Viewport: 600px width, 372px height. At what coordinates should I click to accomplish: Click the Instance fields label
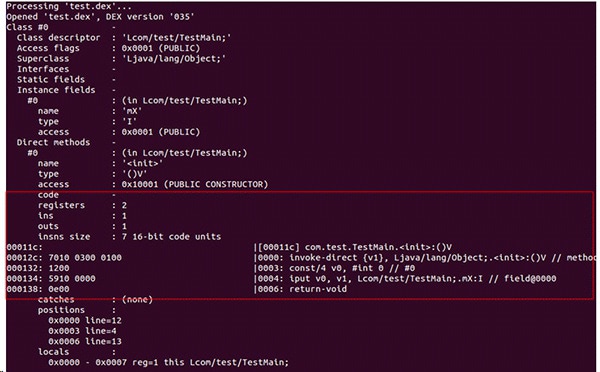click(x=56, y=90)
